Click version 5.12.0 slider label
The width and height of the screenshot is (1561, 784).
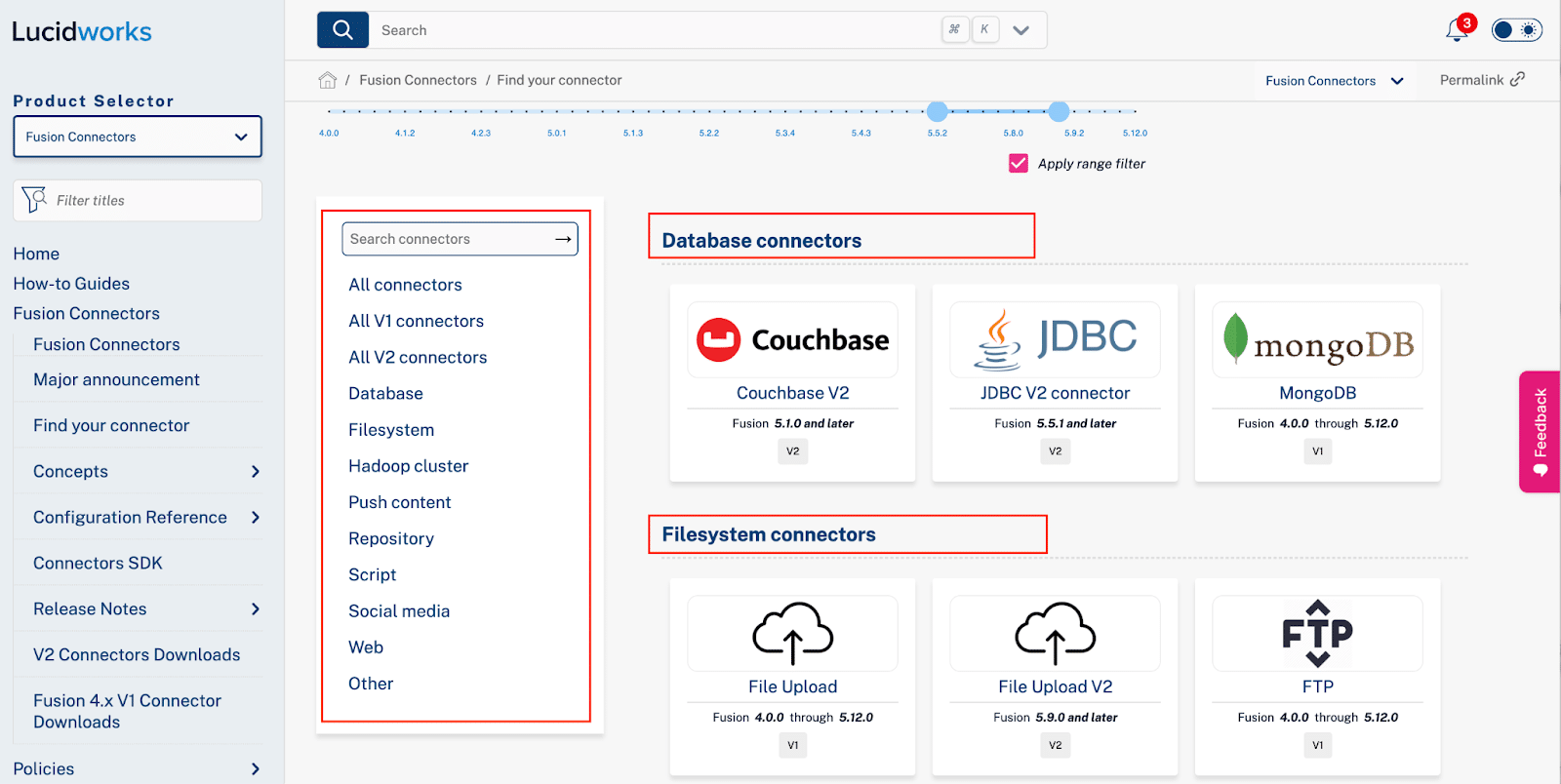click(x=1135, y=133)
